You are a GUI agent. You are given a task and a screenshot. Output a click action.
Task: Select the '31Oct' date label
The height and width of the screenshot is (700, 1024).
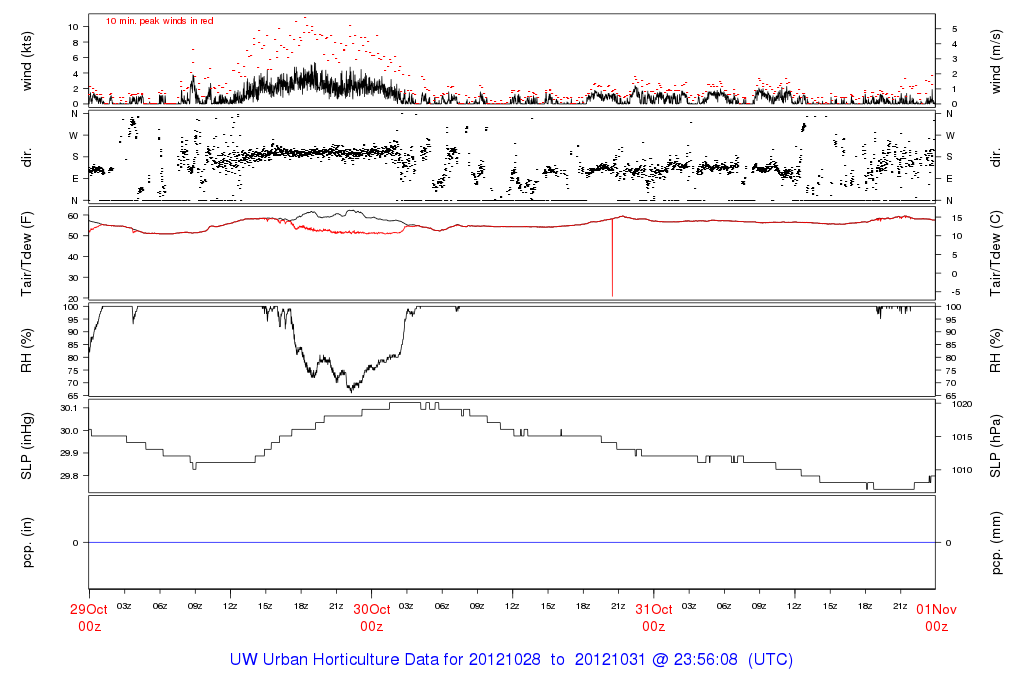pyautogui.click(x=654, y=609)
